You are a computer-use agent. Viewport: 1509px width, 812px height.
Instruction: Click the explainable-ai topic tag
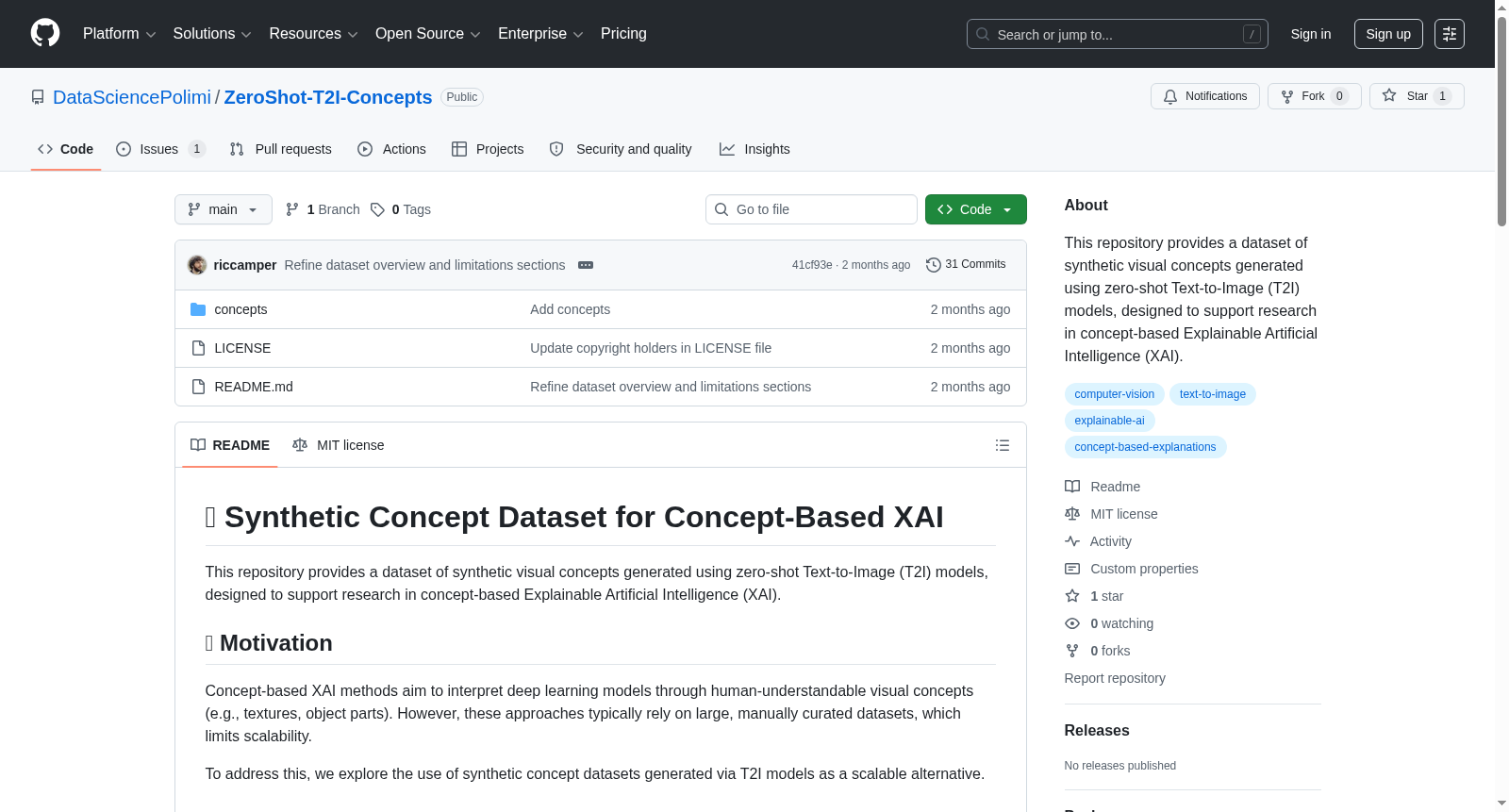[x=1109, y=421]
